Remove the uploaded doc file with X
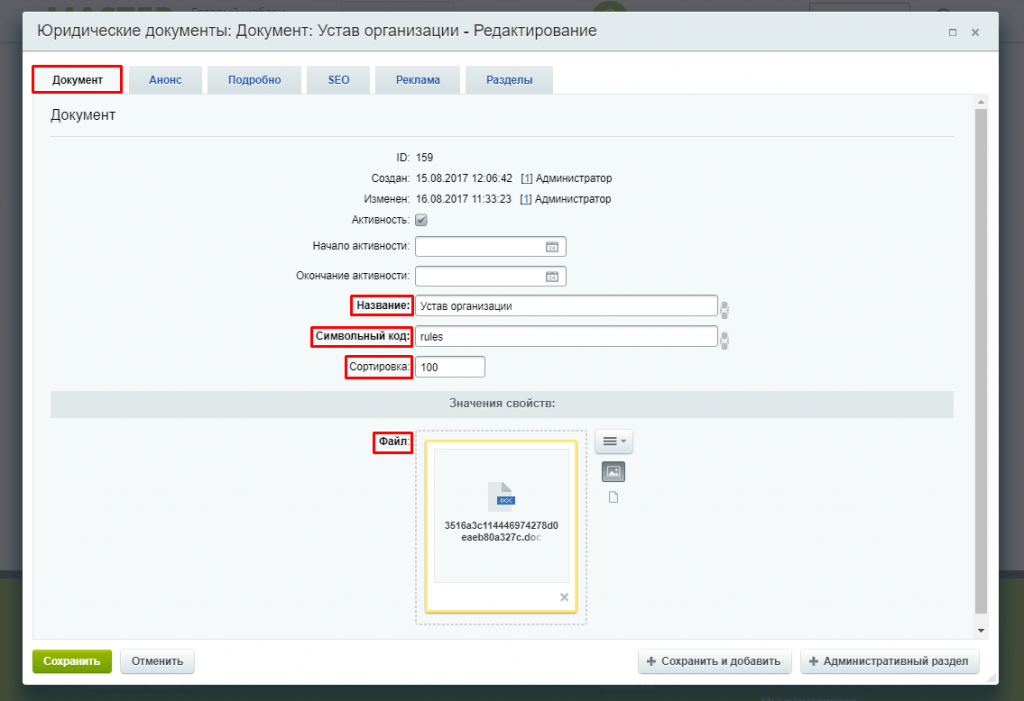 pyautogui.click(x=564, y=597)
